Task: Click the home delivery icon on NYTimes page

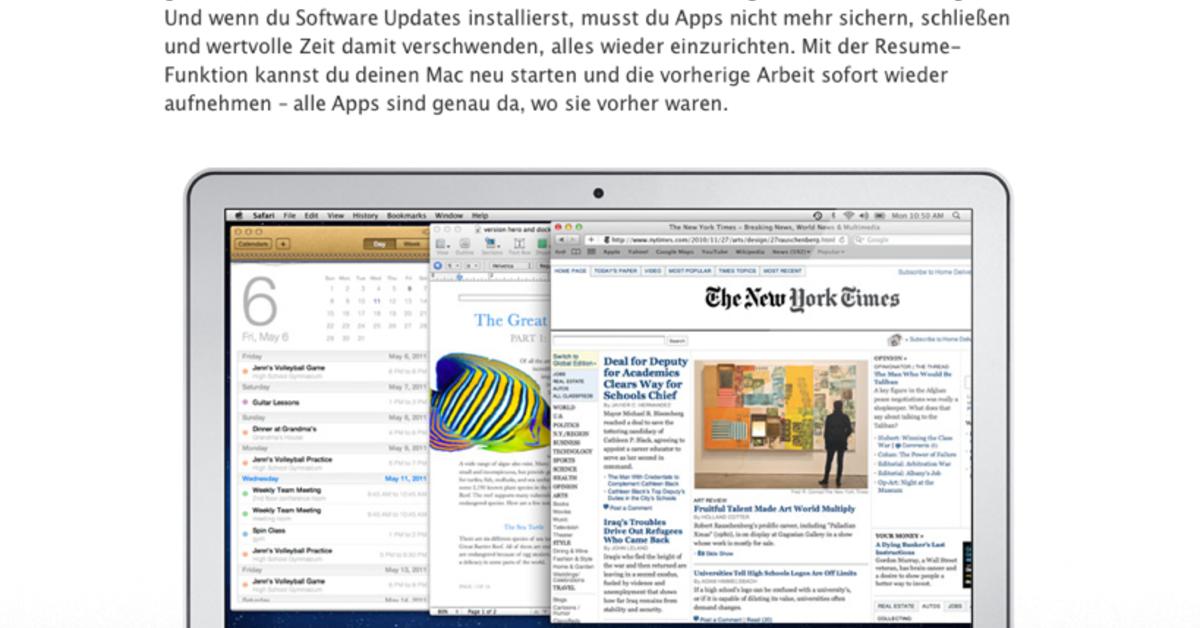Action: pos(894,340)
